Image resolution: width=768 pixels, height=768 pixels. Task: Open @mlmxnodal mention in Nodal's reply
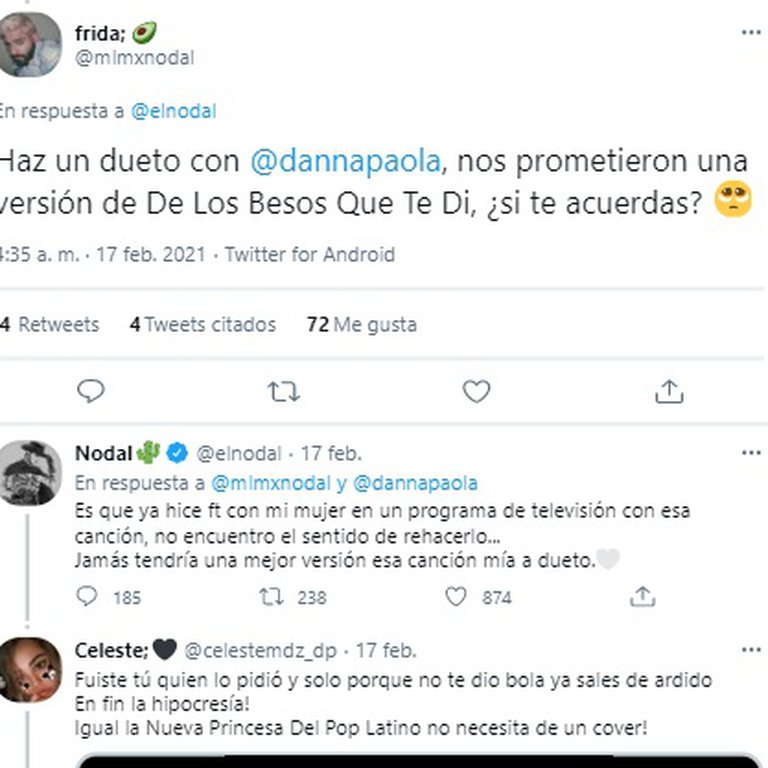click(x=271, y=483)
